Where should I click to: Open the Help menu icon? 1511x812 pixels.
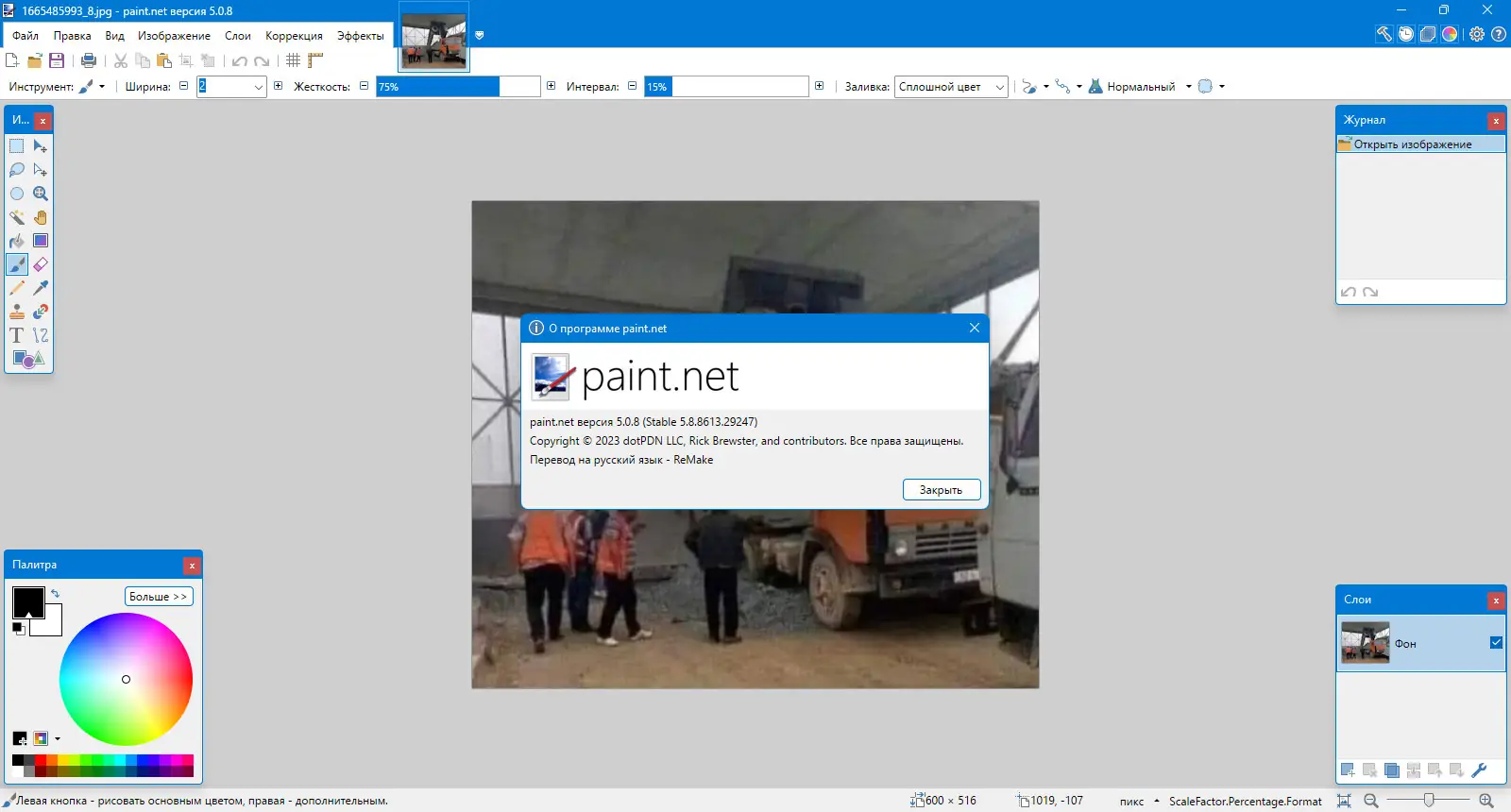coord(1499,34)
